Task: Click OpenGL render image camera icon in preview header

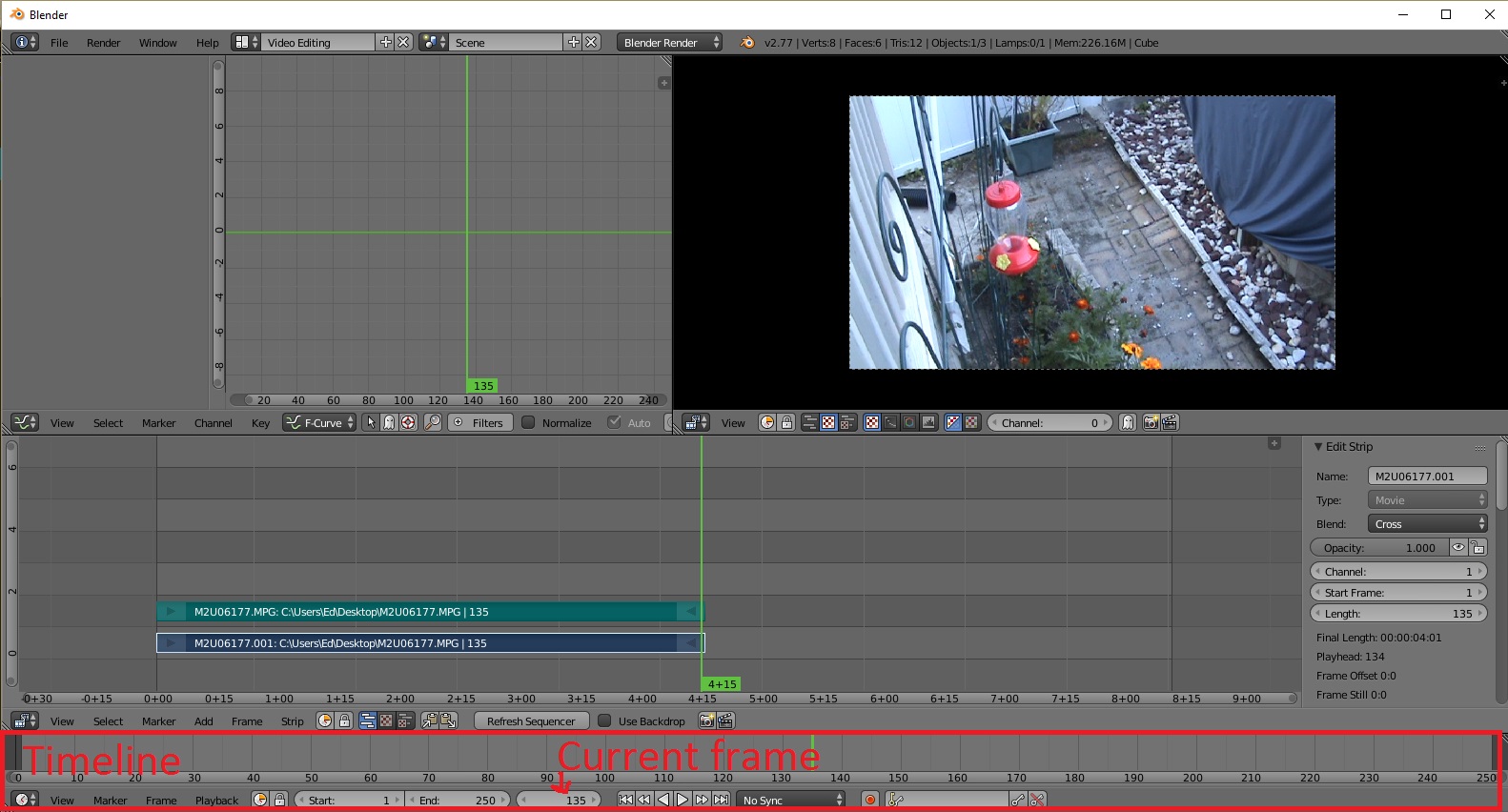Action: [1151, 422]
